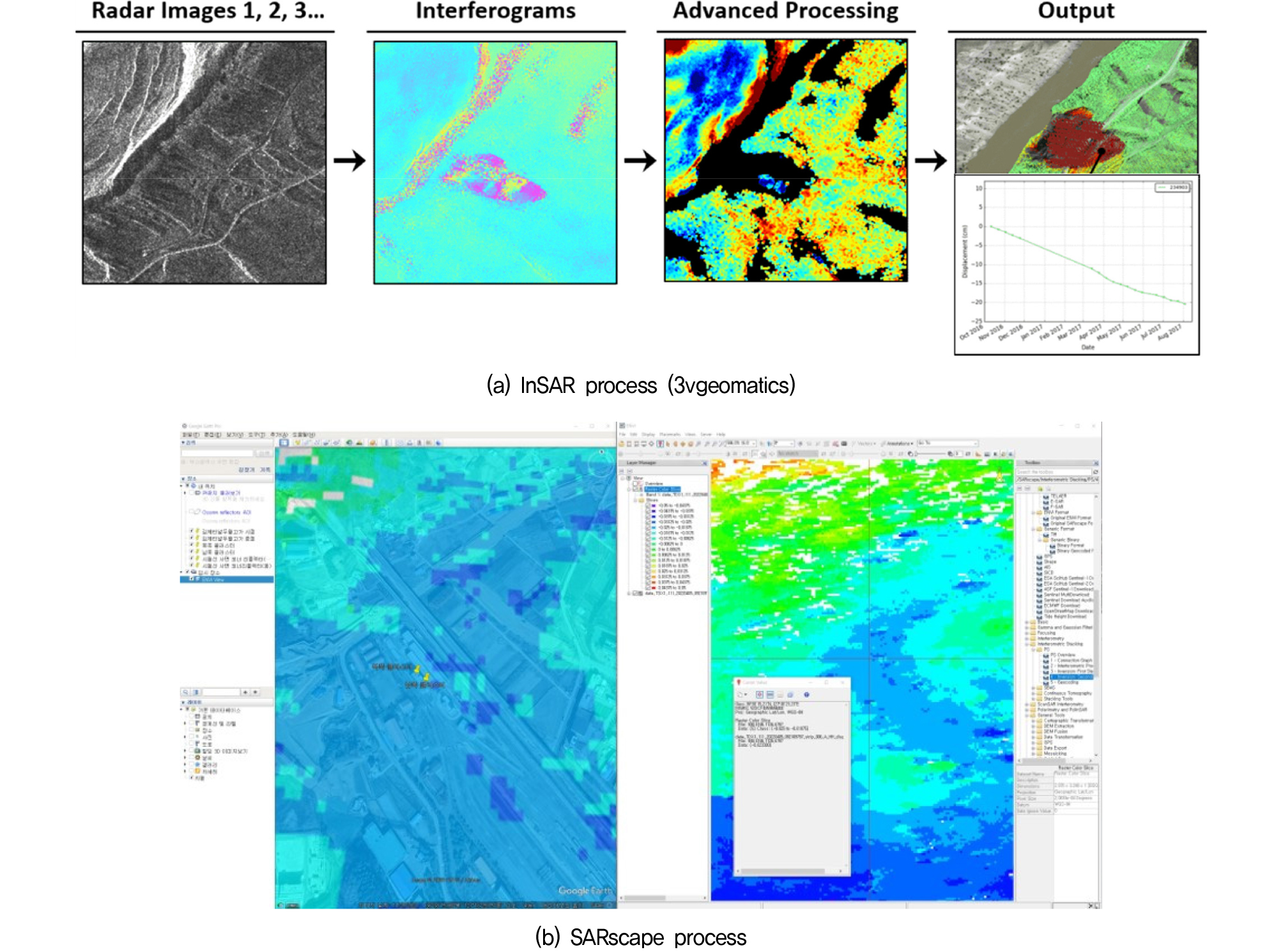Screen dimensions: 1283x952
Task: Close the Layer Manager panel with its X icon
Action: pos(705,463)
